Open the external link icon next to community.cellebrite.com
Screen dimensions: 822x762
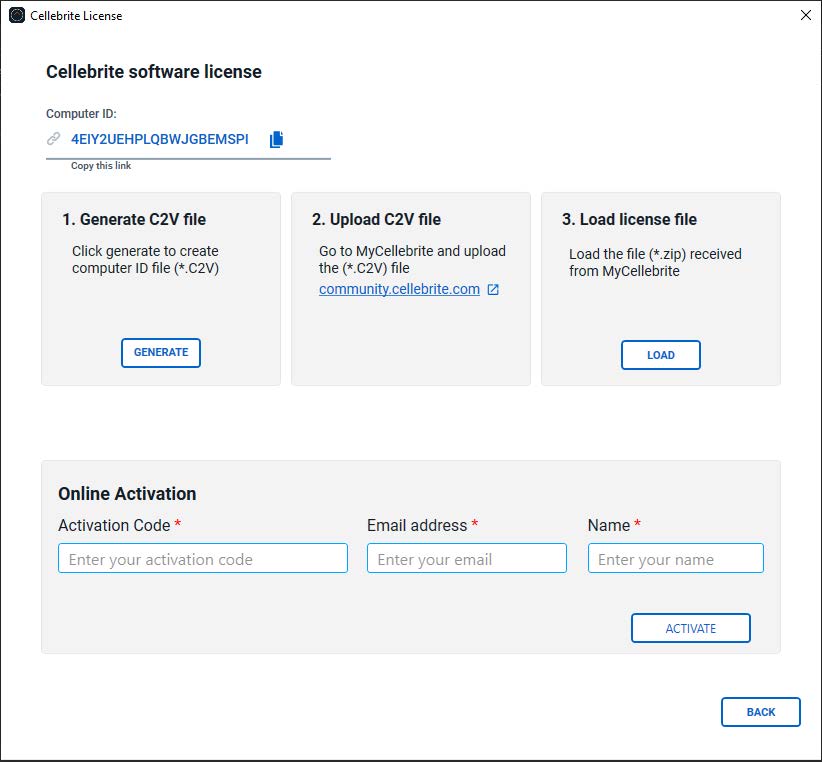(x=493, y=289)
